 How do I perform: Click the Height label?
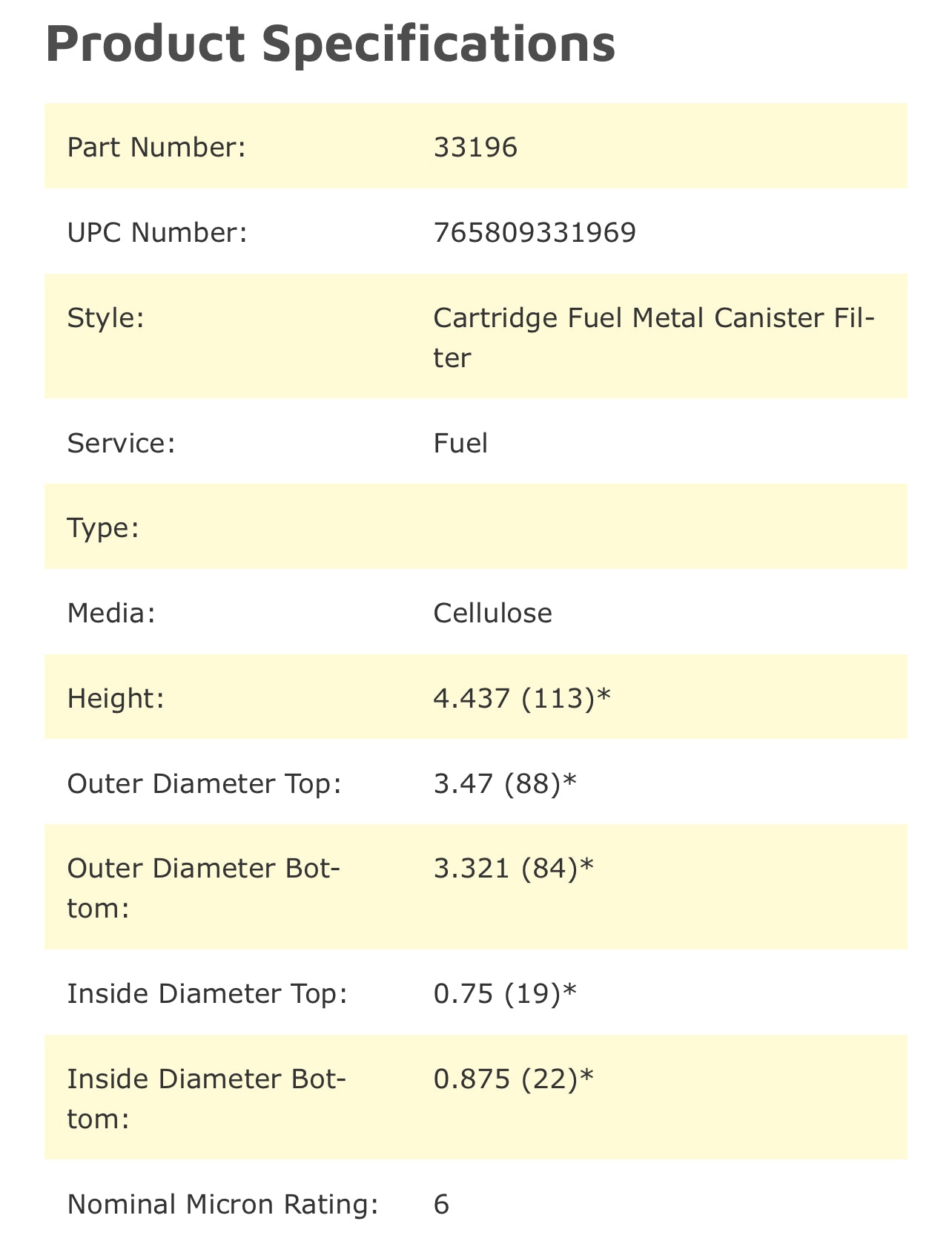[115, 697]
